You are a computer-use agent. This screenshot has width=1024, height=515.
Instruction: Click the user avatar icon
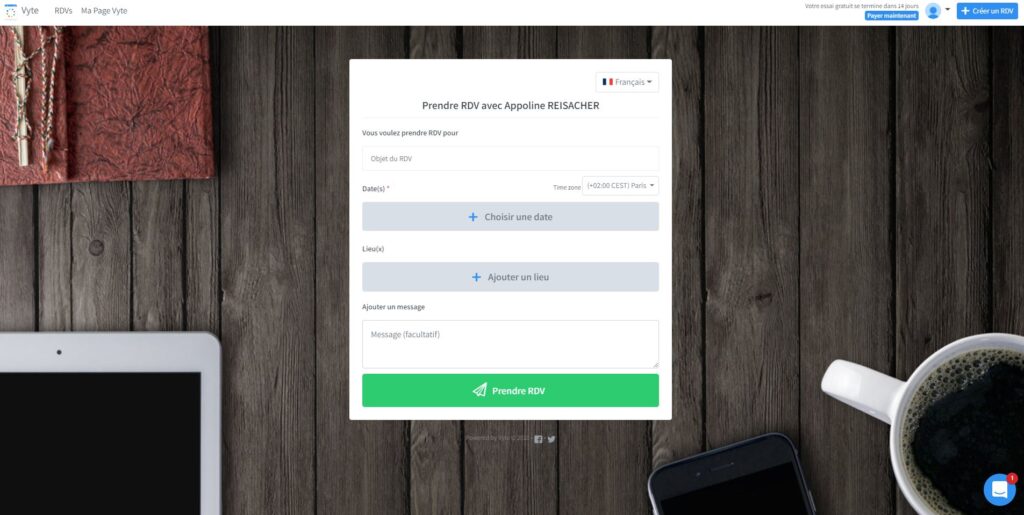(933, 11)
